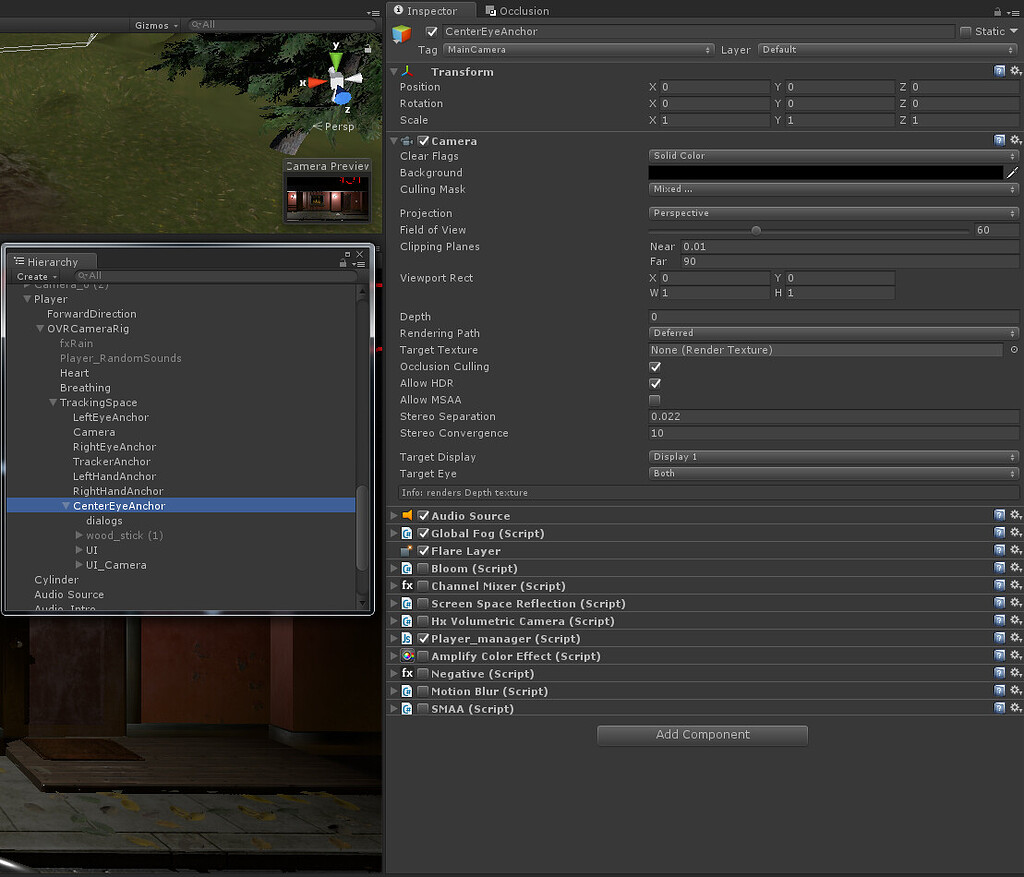
Task: Click the fx icon next to Channel Mixer
Action: pyautogui.click(x=407, y=585)
